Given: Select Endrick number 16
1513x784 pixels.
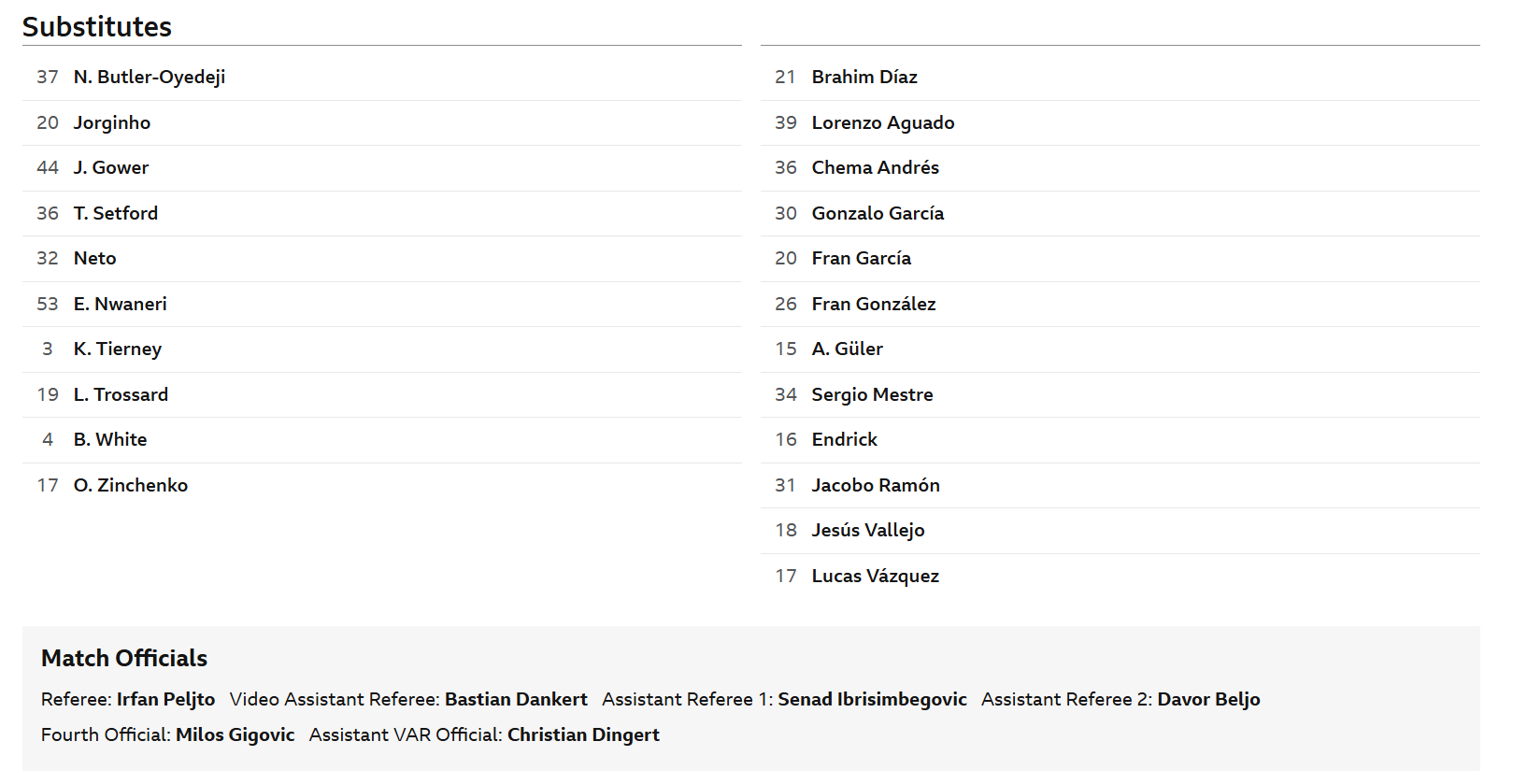Looking at the screenshot, I should click(x=845, y=440).
